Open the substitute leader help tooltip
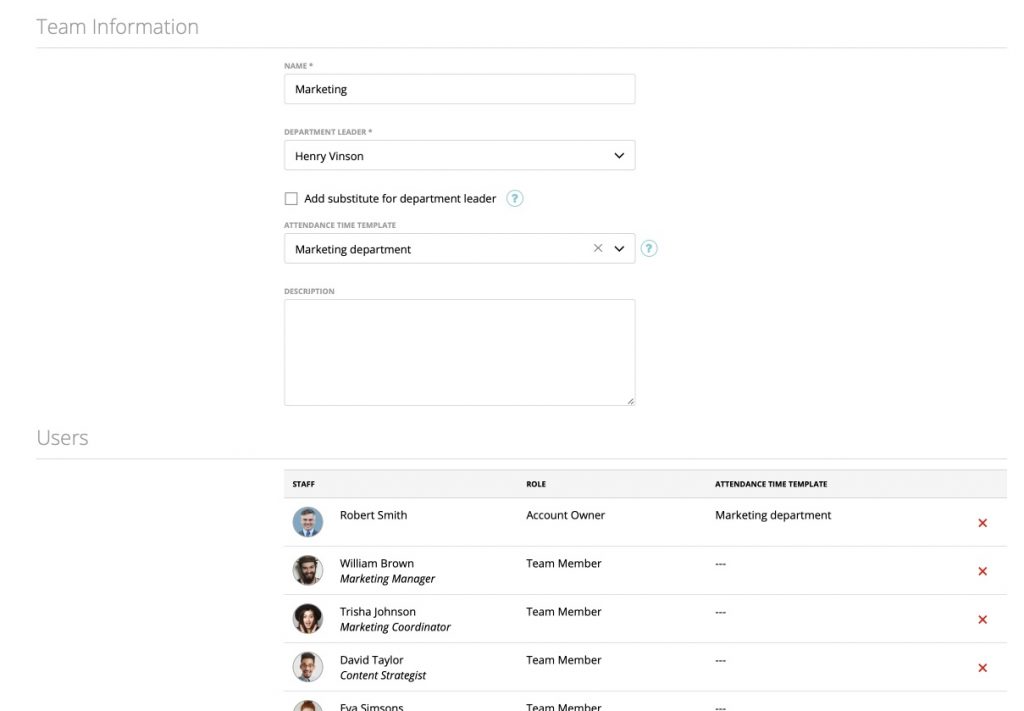 coord(514,198)
